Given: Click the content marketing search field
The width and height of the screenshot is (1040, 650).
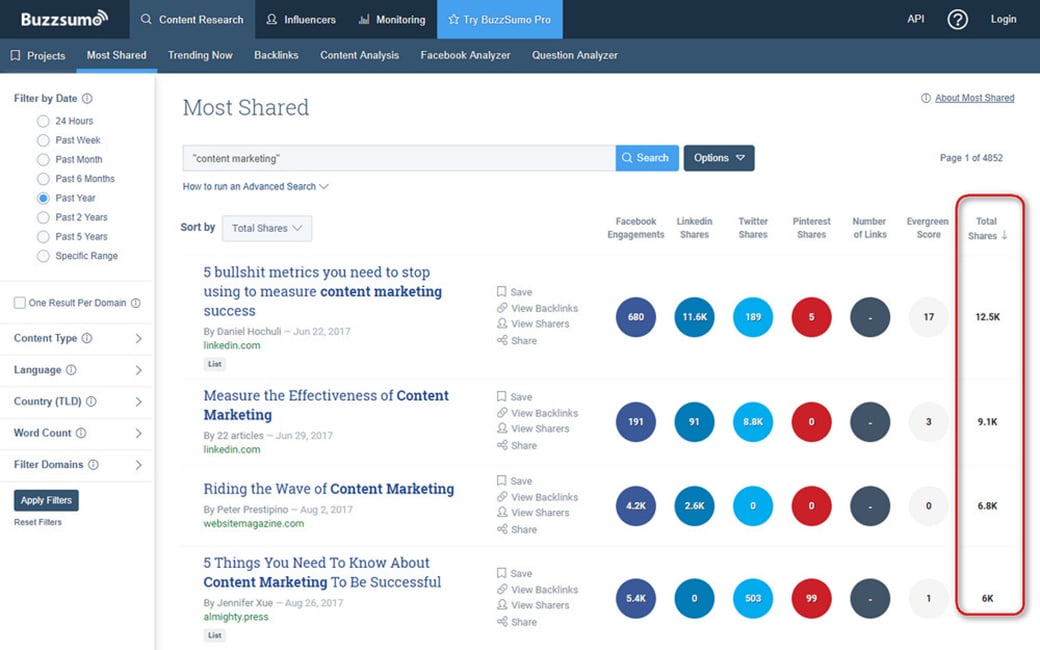Looking at the screenshot, I should click(x=398, y=158).
